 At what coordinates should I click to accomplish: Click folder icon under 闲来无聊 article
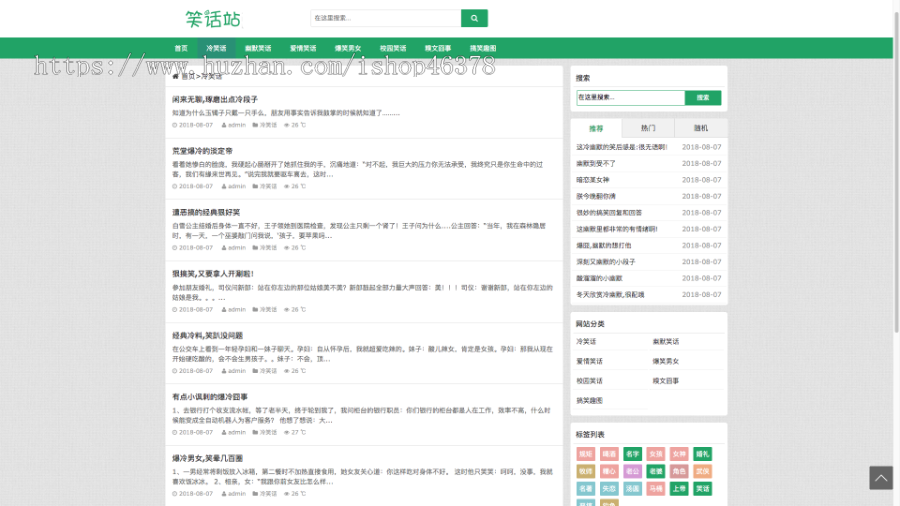click(255, 125)
